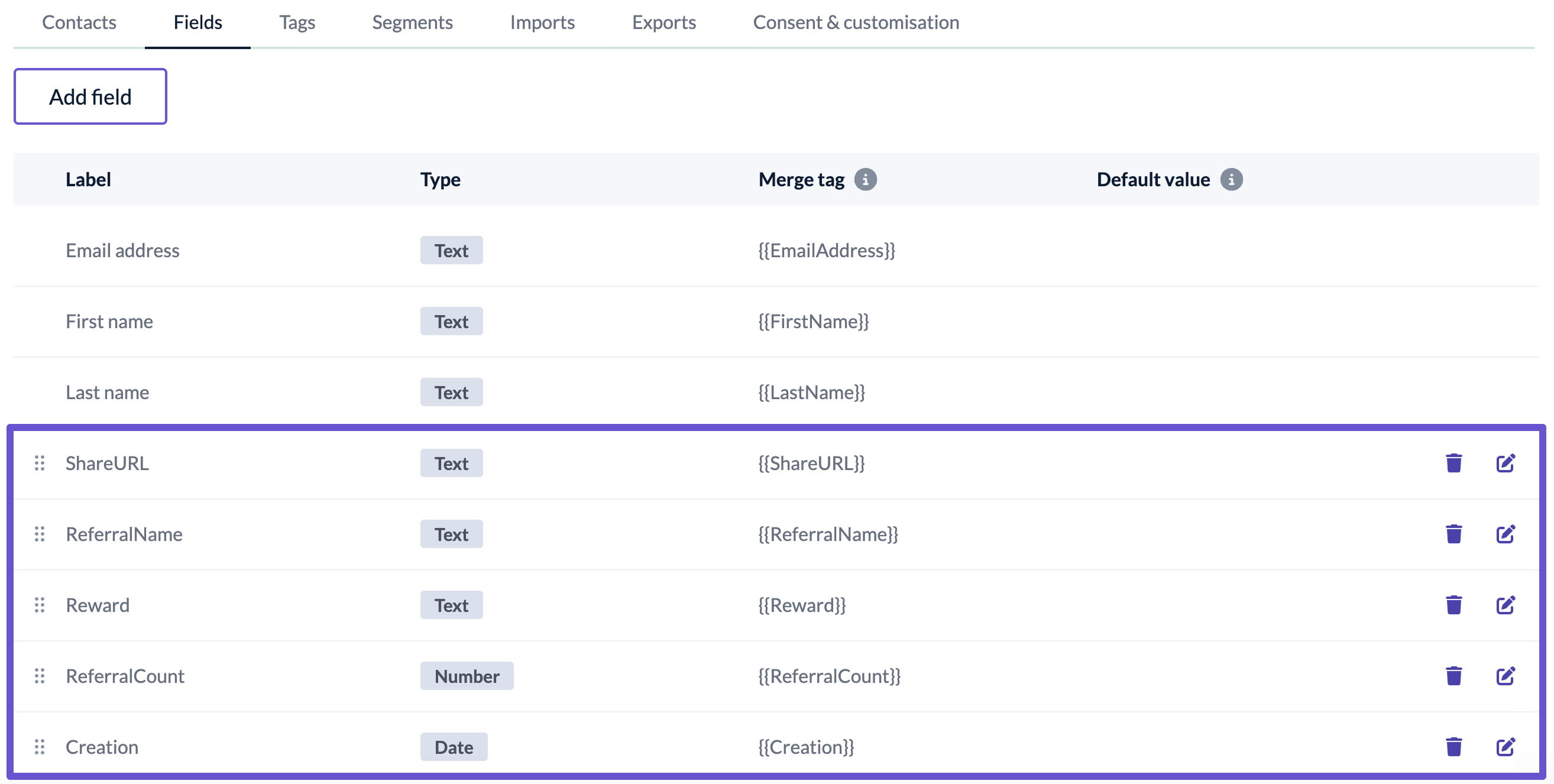Click the {{ReferralCount}} merge tag

pyautogui.click(x=829, y=676)
